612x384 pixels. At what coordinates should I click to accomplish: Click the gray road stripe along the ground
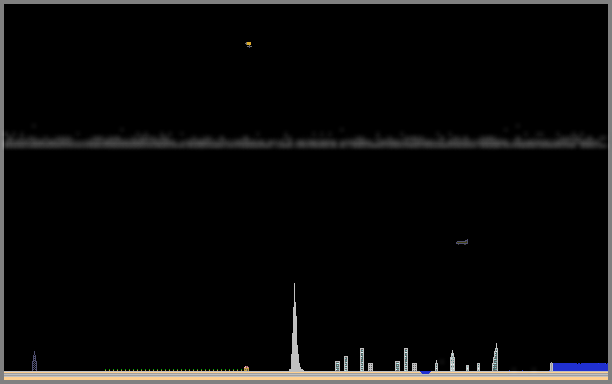click(306, 374)
